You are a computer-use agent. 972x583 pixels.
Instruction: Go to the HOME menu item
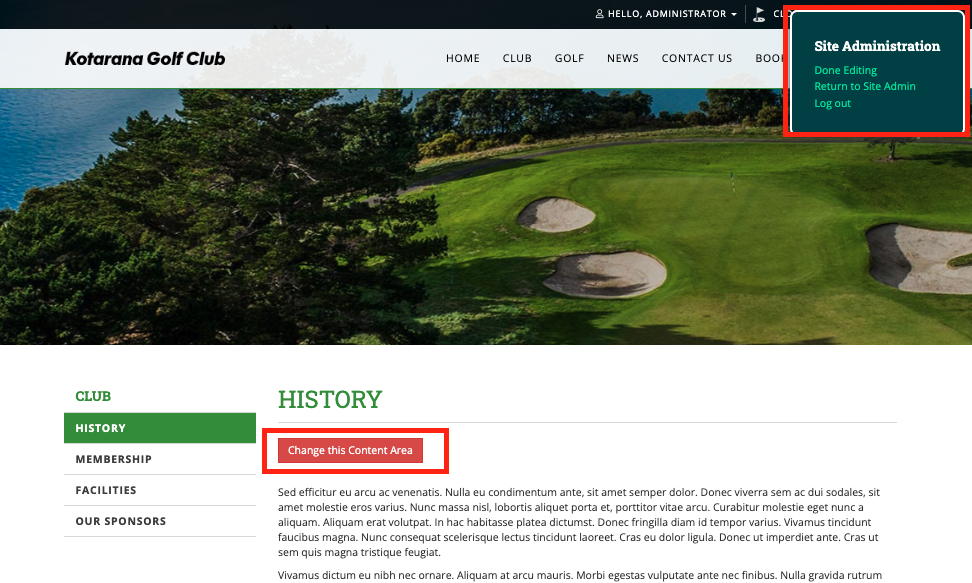click(x=462, y=58)
